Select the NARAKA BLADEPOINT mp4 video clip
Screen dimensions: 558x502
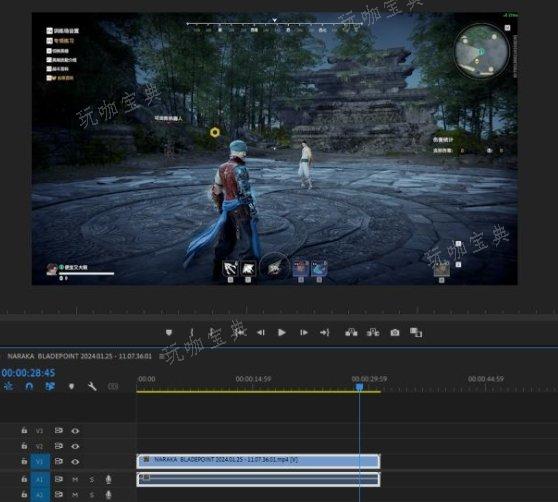[x=258, y=461]
